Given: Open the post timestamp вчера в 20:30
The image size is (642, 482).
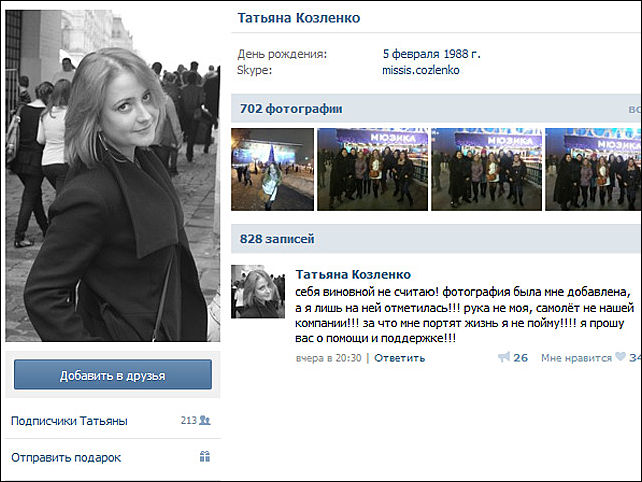Looking at the screenshot, I should (329, 357).
